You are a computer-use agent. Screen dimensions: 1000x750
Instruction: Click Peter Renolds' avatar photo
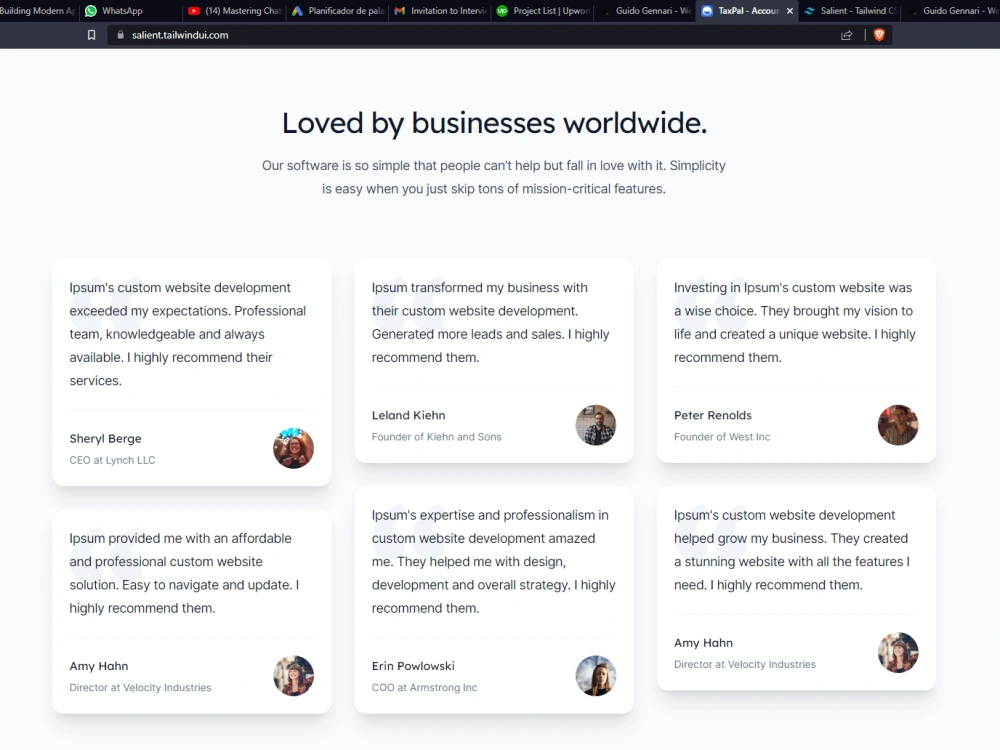click(898, 425)
